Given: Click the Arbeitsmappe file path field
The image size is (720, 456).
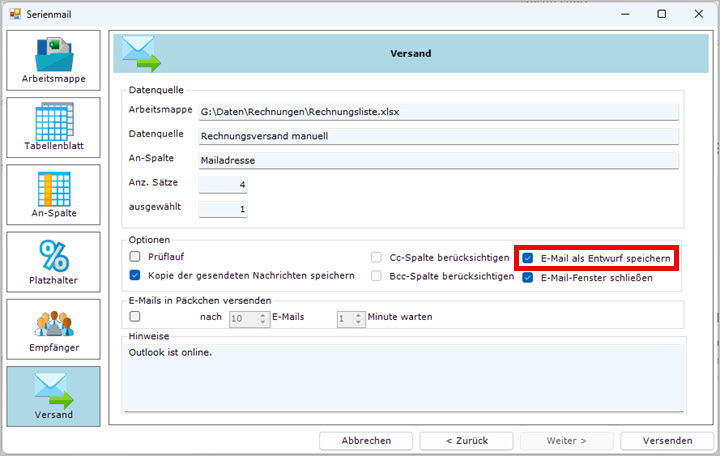Looking at the screenshot, I should pos(438,112).
